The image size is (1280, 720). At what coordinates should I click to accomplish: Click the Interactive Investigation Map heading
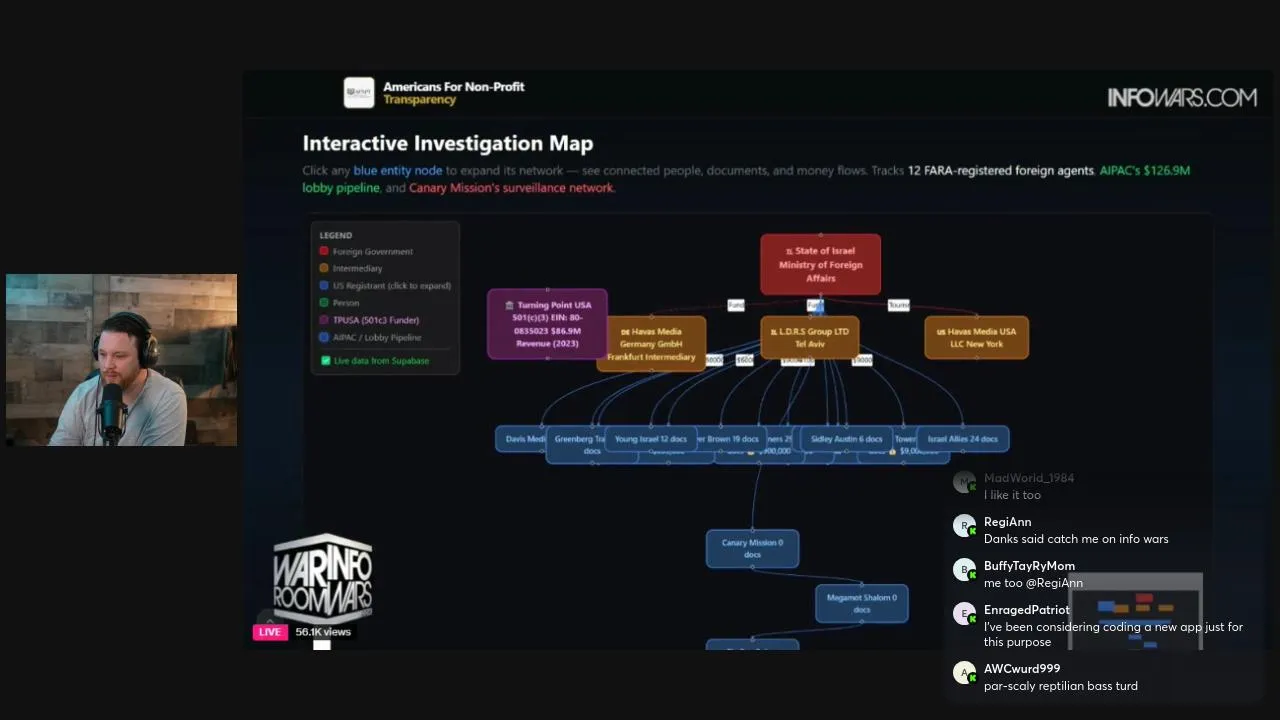pyautogui.click(x=448, y=144)
